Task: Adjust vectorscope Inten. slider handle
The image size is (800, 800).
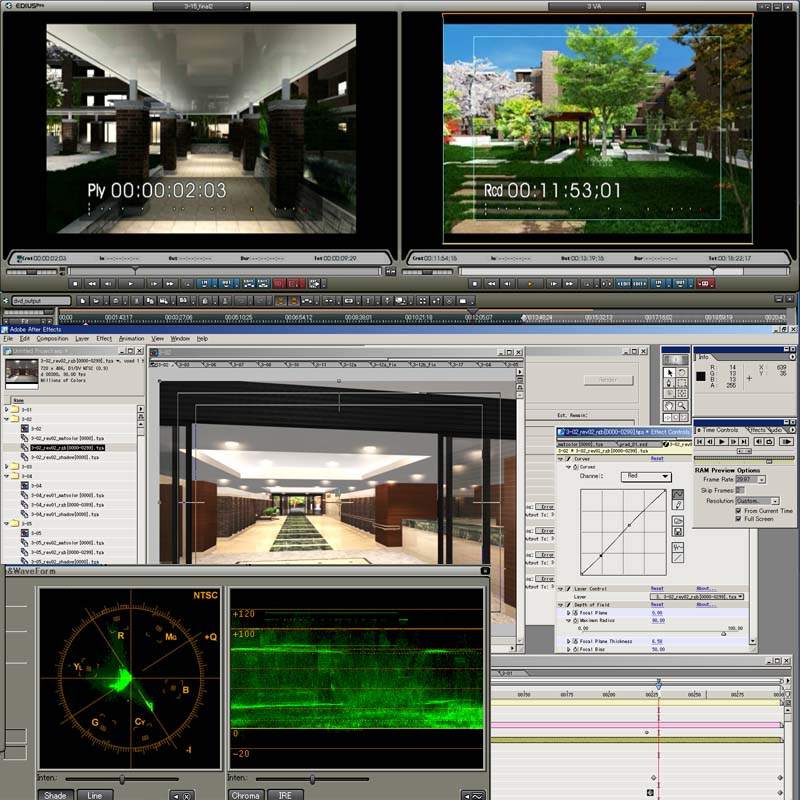Action: pyautogui.click(x=122, y=779)
